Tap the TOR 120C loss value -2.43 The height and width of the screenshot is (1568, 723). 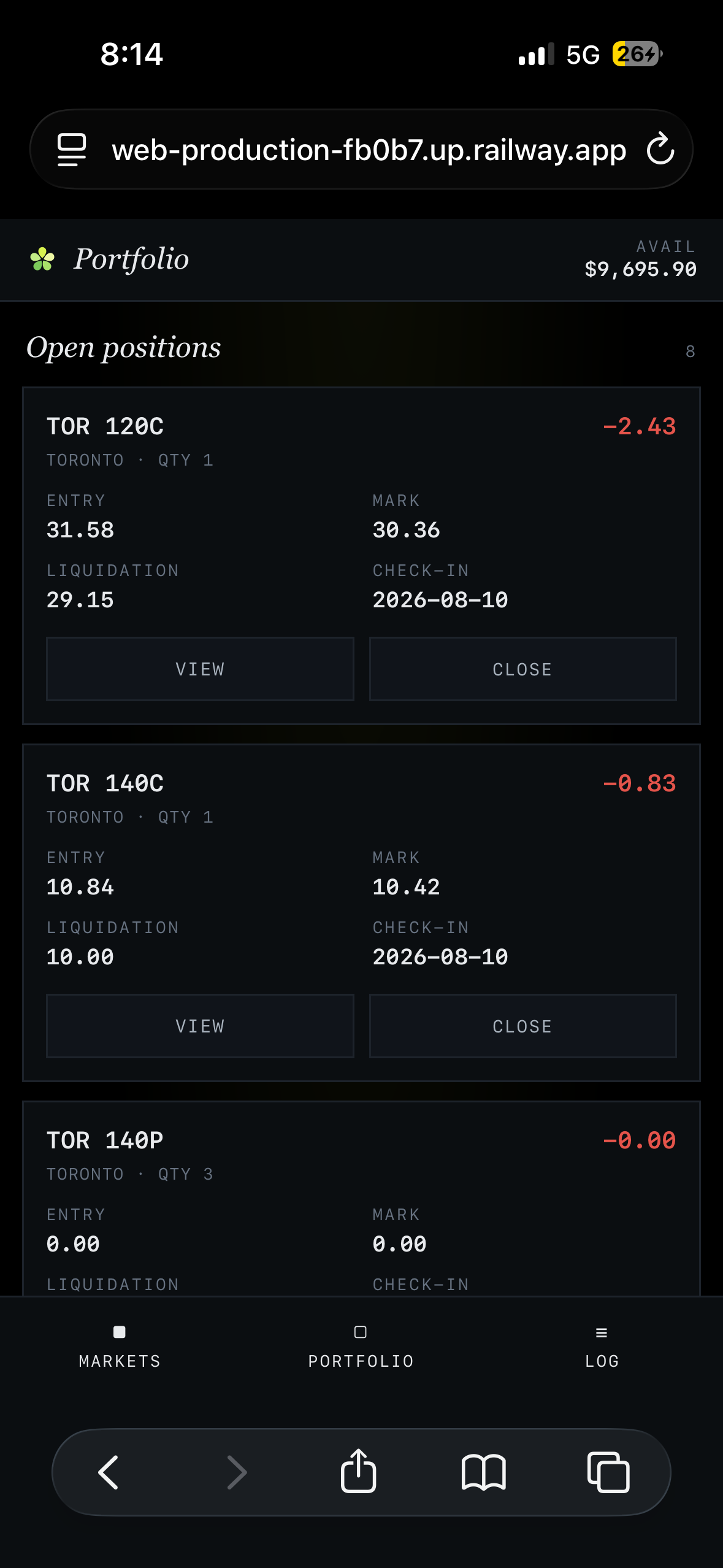[639, 426]
